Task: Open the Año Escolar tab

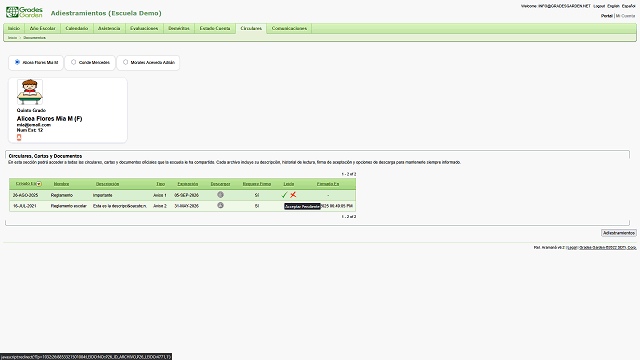Action: point(42,28)
